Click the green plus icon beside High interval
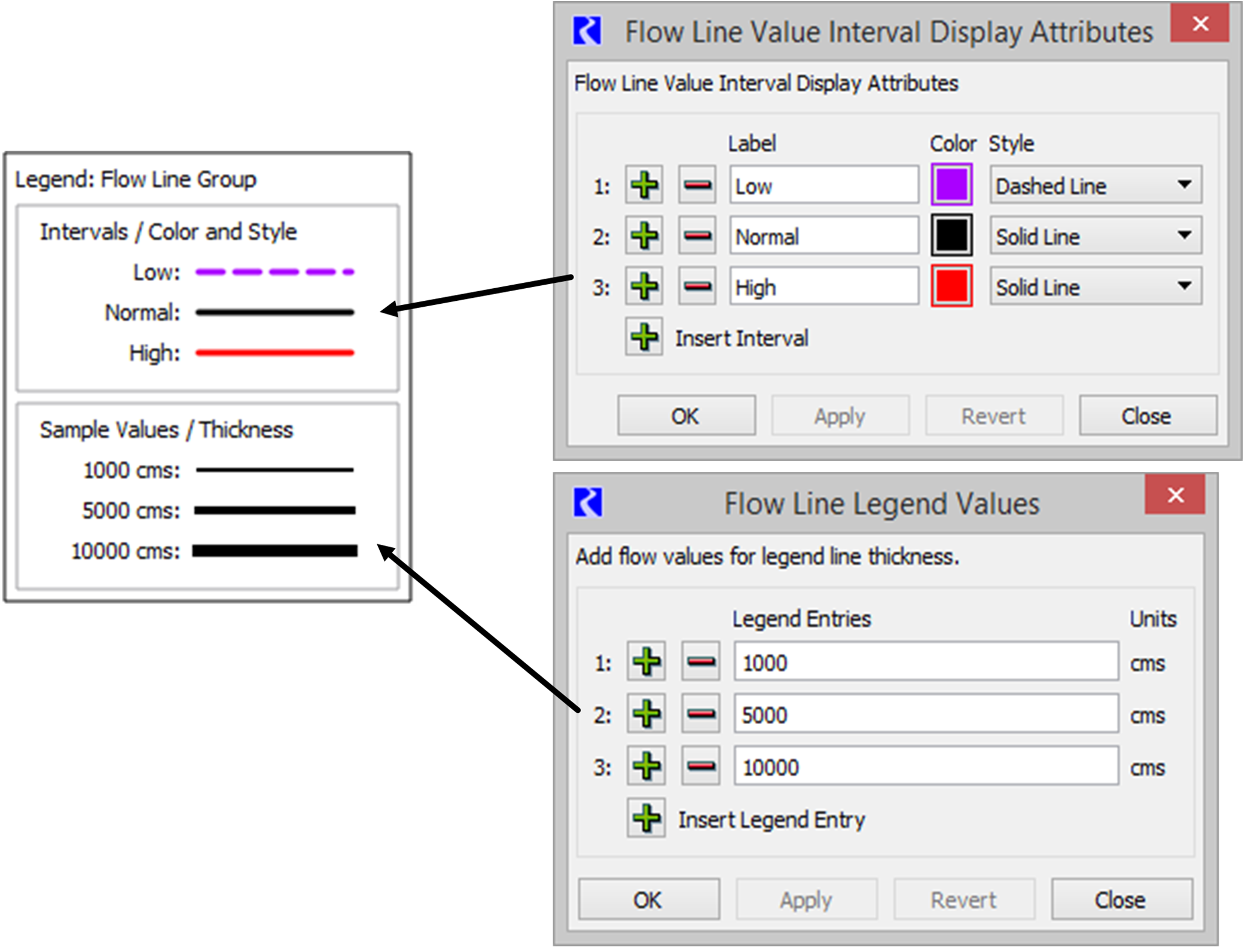The width and height of the screenshot is (1245, 952). (x=644, y=287)
